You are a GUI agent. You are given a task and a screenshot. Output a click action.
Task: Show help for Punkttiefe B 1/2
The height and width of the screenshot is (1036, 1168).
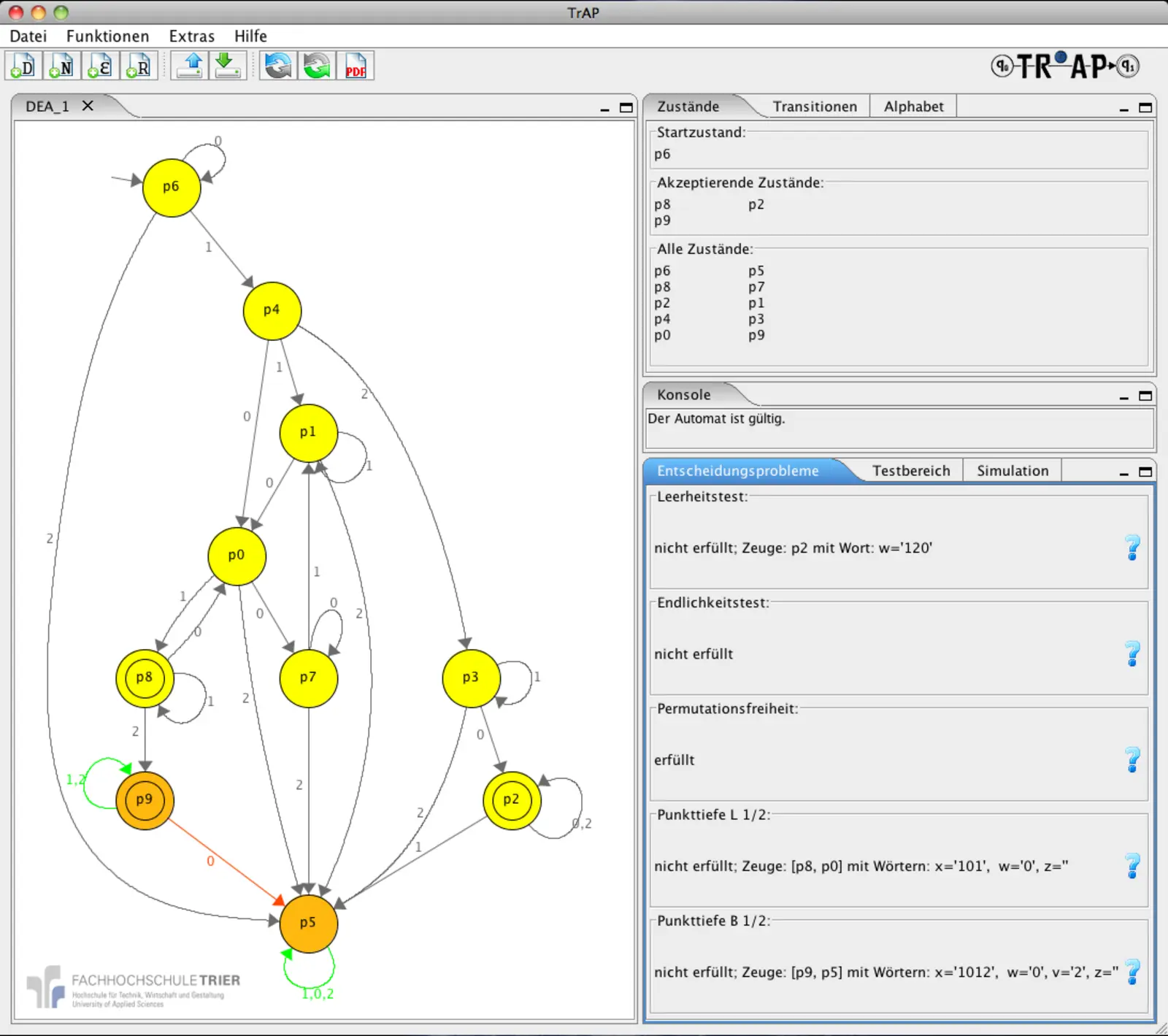pyautogui.click(x=1132, y=972)
